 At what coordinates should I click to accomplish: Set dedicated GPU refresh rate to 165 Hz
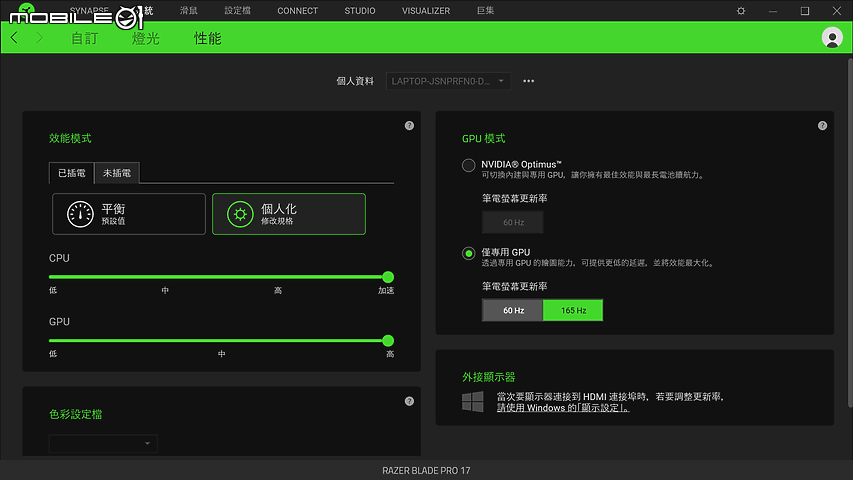click(x=573, y=310)
